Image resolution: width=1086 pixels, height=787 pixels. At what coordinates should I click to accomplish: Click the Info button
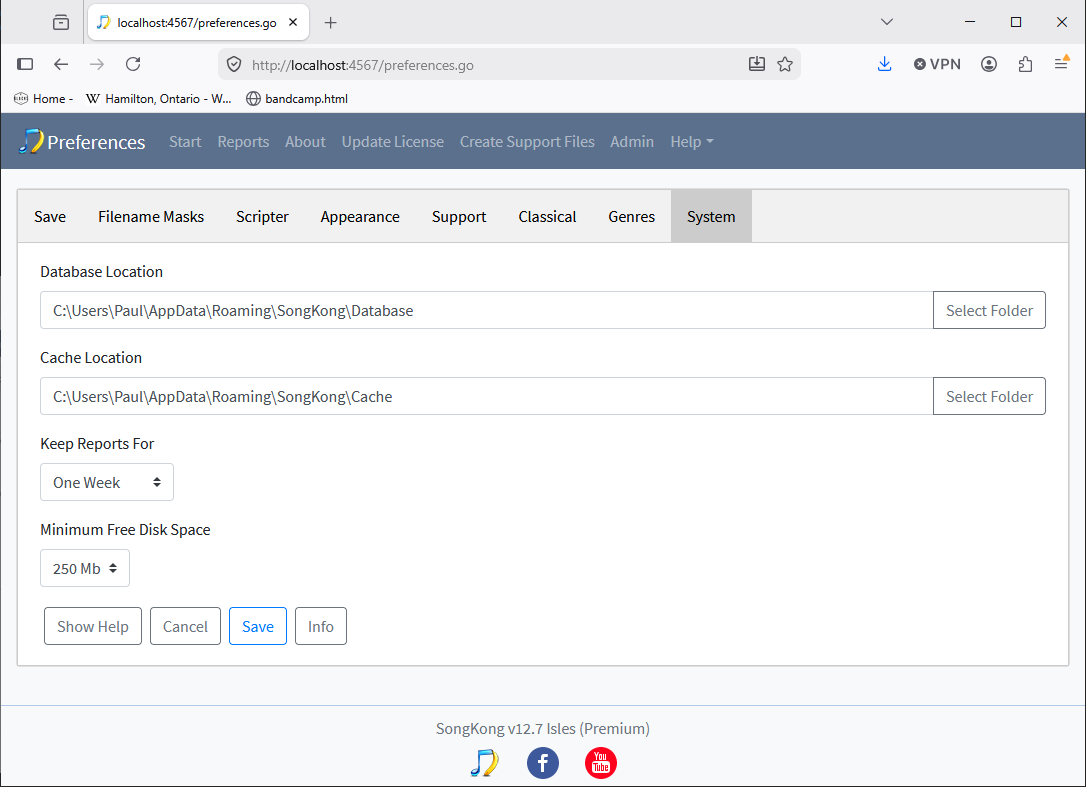pos(321,626)
